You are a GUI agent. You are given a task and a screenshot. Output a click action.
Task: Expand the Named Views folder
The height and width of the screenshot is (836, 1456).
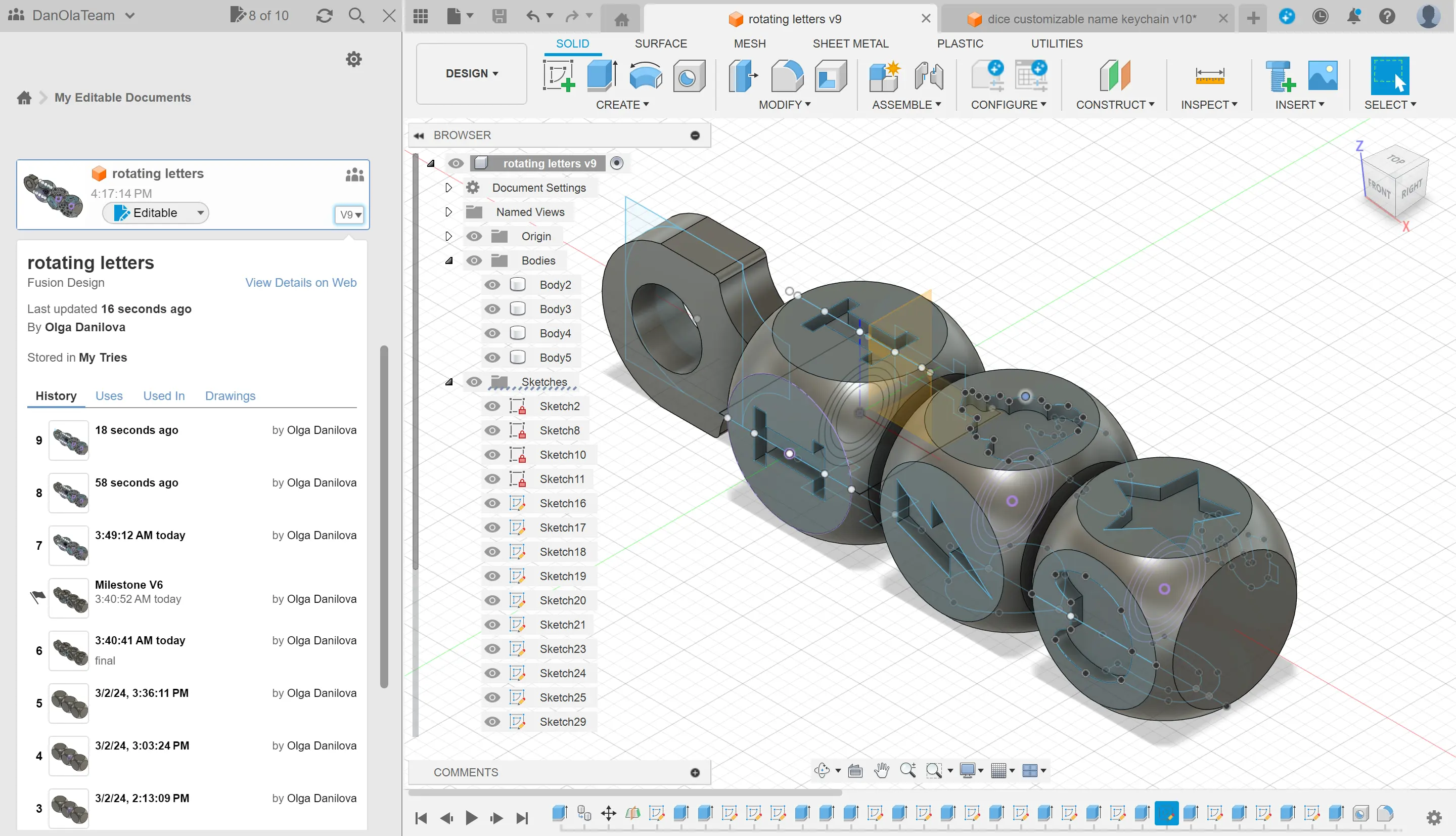tap(449, 212)
